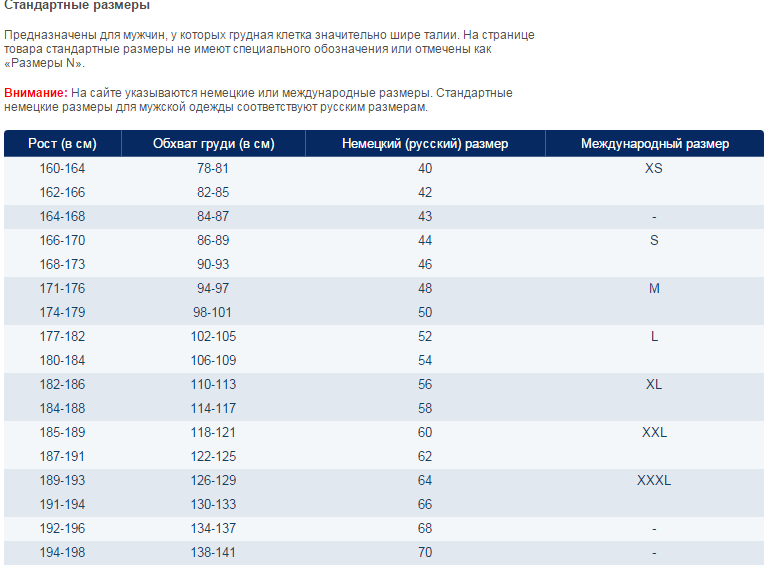Select chest value '114-117'
Screen dimensions: 770x567
pyautogui.click(x=213, y=408)
